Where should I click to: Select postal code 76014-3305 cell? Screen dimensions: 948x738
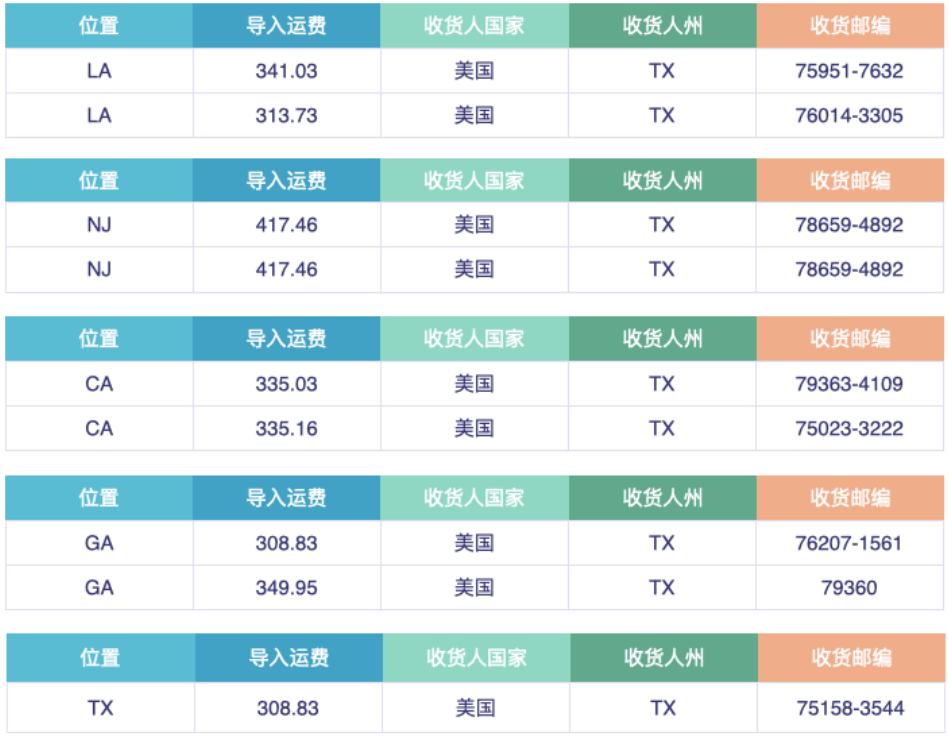pos(849,115)
